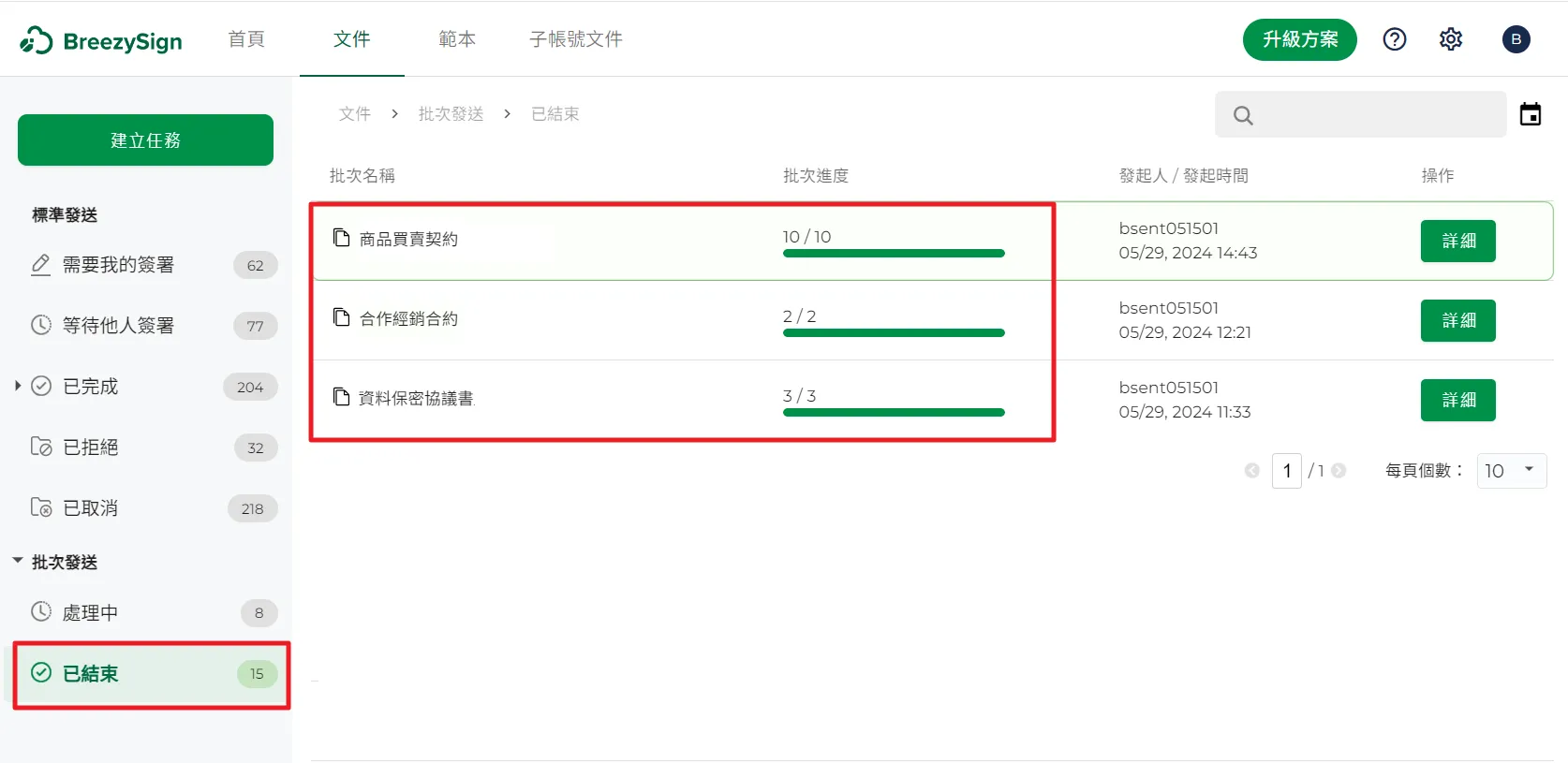Viewport: 1568px width, 763px height.
Task: Click the BreezySign logo
Action: click(x=101, y=40)
